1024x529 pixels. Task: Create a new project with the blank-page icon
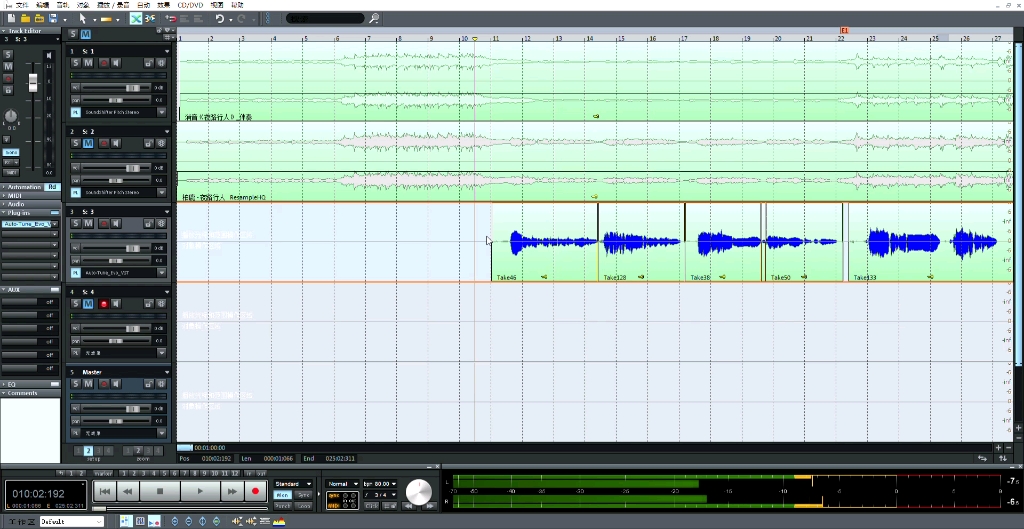[12, 19]
